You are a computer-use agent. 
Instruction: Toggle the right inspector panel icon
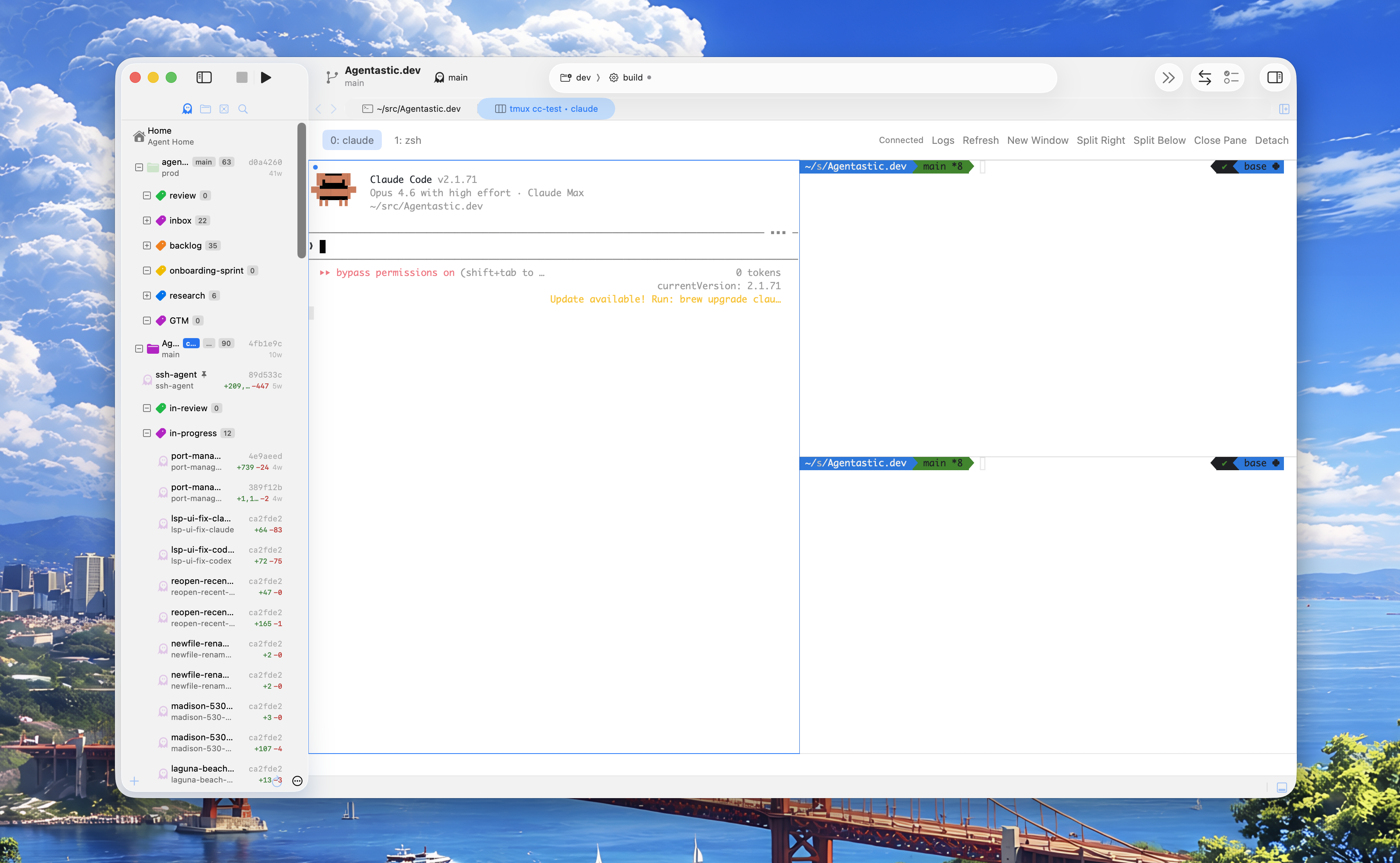(1275, 78)
